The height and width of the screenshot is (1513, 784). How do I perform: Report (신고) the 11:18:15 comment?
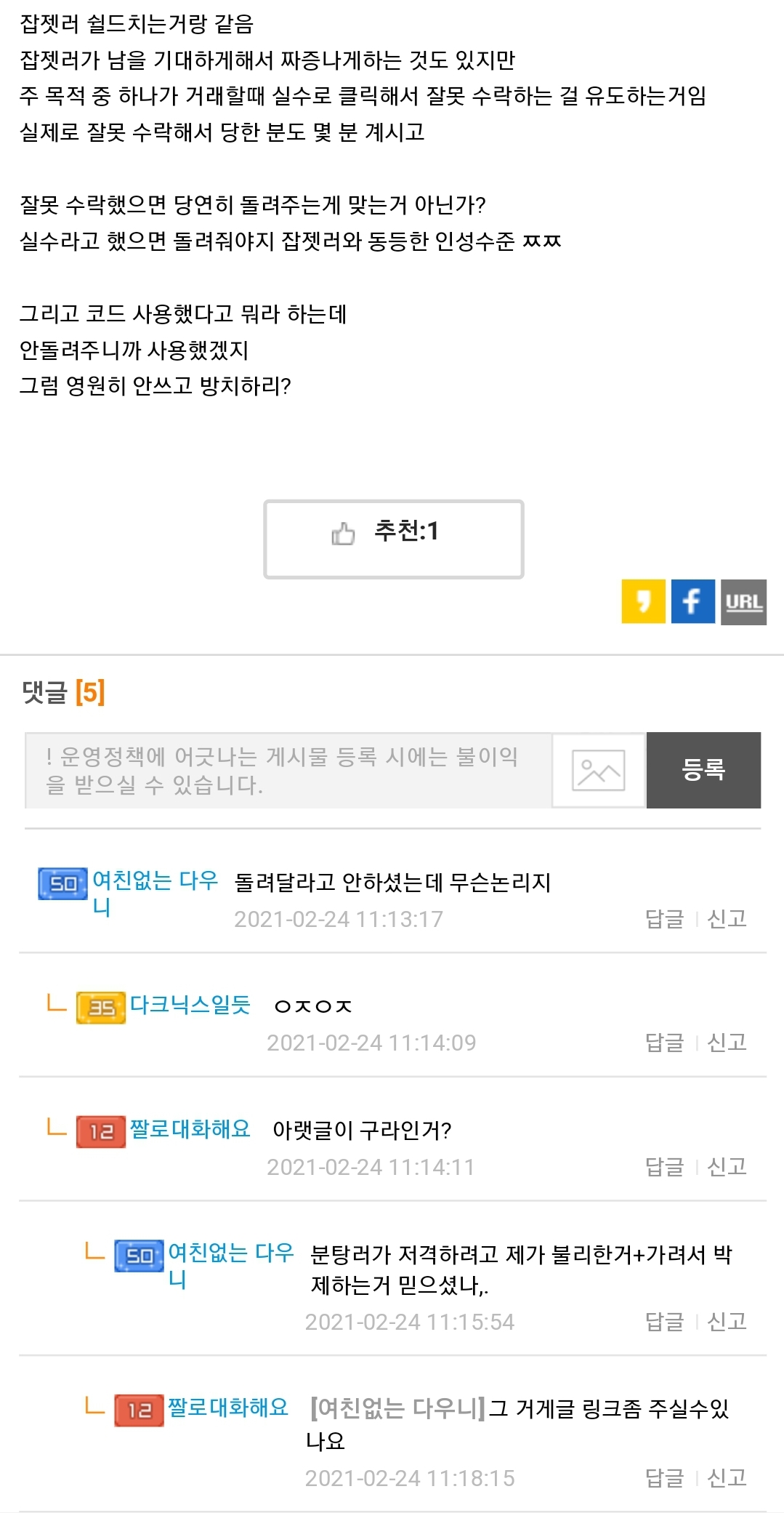click(x=727, y=1478)
